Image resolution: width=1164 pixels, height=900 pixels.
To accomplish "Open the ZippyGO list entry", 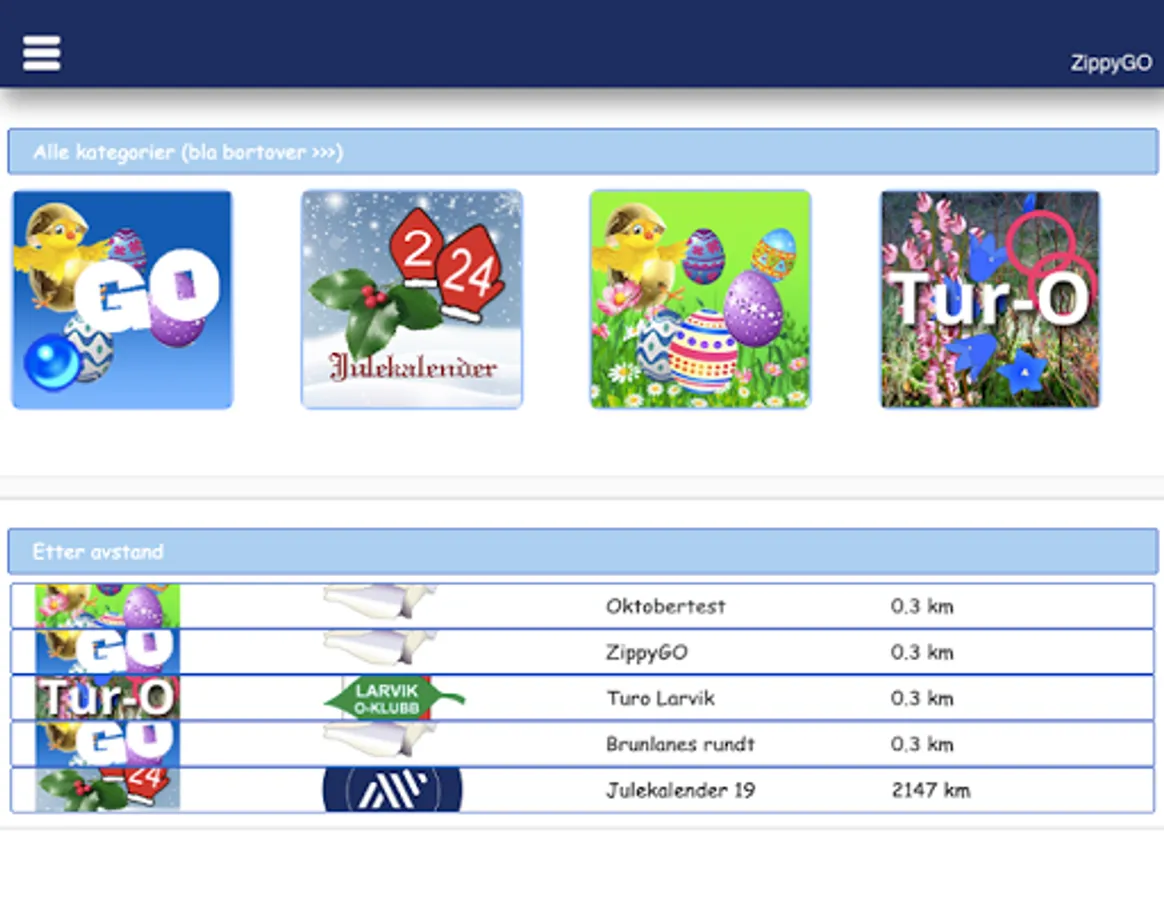I will pos(583,652).
